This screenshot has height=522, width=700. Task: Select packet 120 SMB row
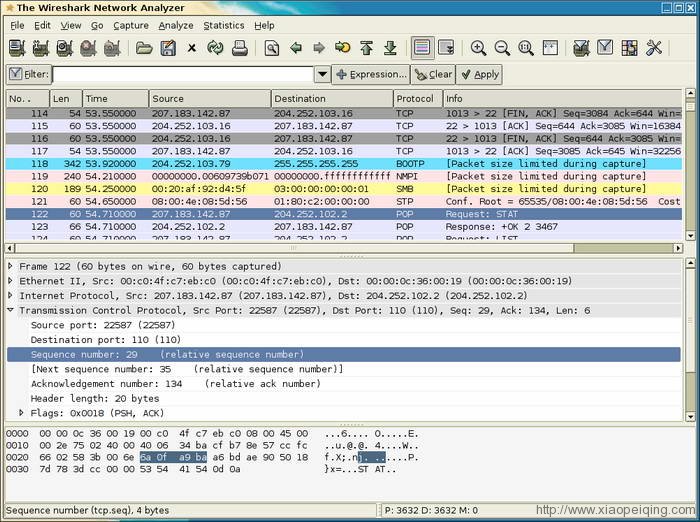pyautogui.click(x=344, y=189)
